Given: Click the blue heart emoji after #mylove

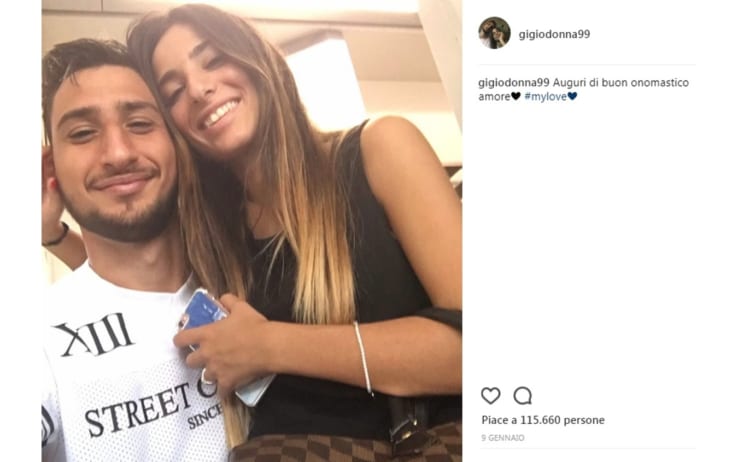Looking at the screenshot, I should pos(572,96).
